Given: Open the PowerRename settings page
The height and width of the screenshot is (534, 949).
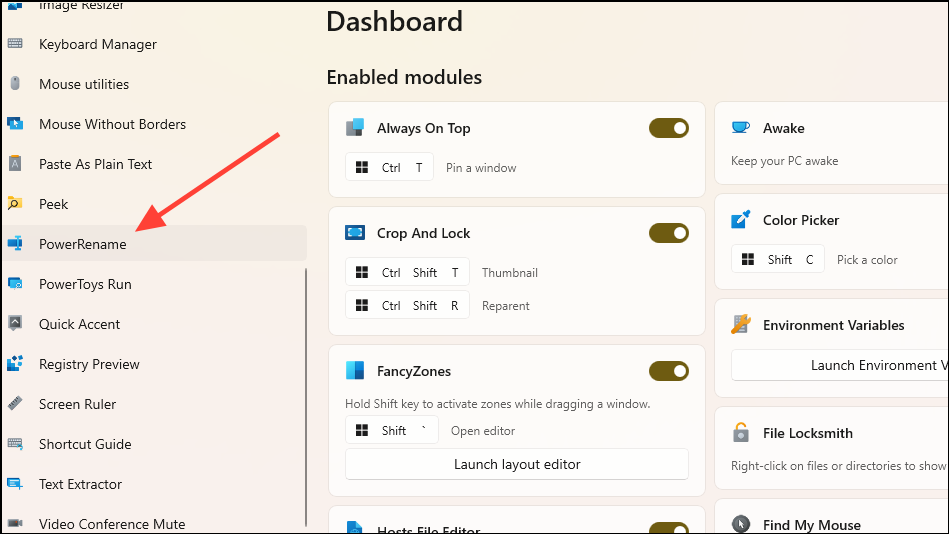Looking at the screenshot, I should click(x=154, y=243).
